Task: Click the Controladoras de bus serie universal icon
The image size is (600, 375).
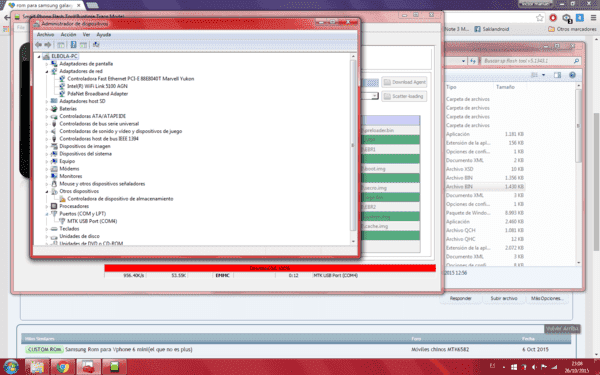Action: pos(54,124)
